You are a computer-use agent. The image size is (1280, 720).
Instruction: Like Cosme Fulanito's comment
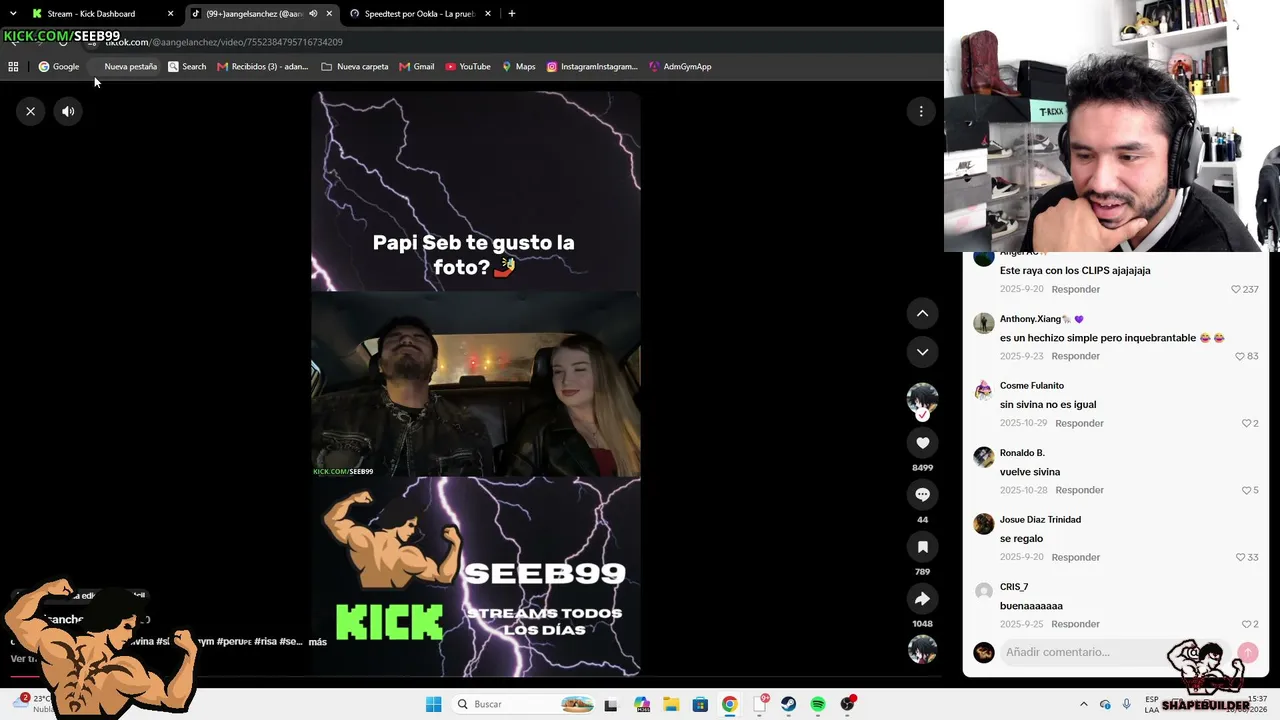coord(1249,423)
